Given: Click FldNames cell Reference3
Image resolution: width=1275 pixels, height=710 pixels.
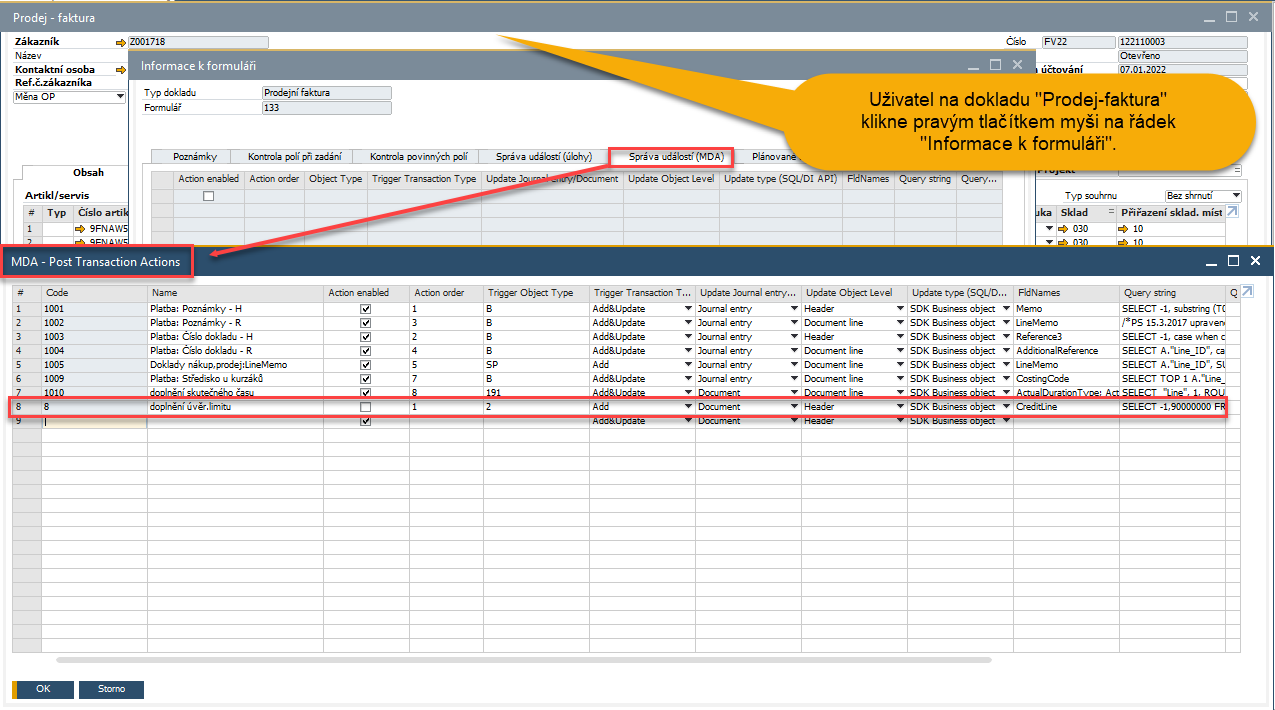Looking at the screenshot, I should [1066, 337].
